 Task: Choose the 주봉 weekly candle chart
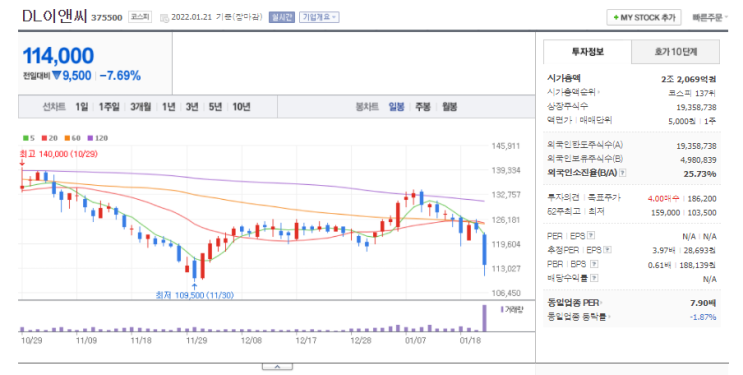tap(423, 107)
